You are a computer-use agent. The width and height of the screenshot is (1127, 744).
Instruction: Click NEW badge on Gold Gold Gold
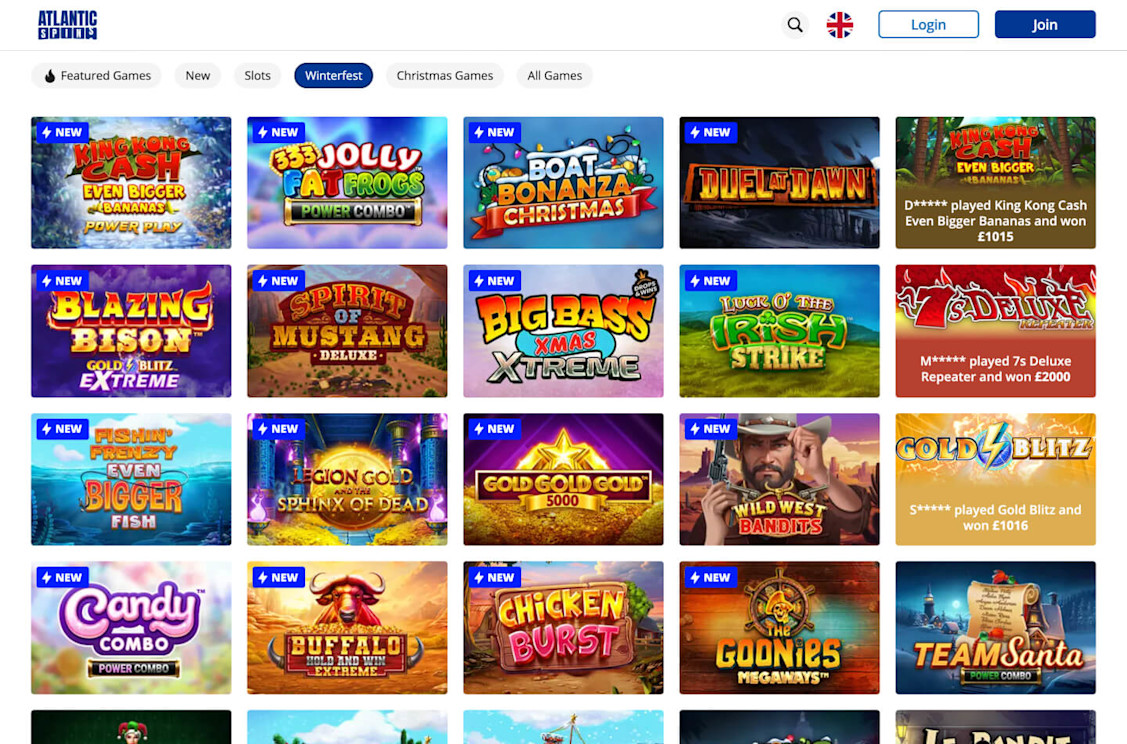tap(494, 429)
